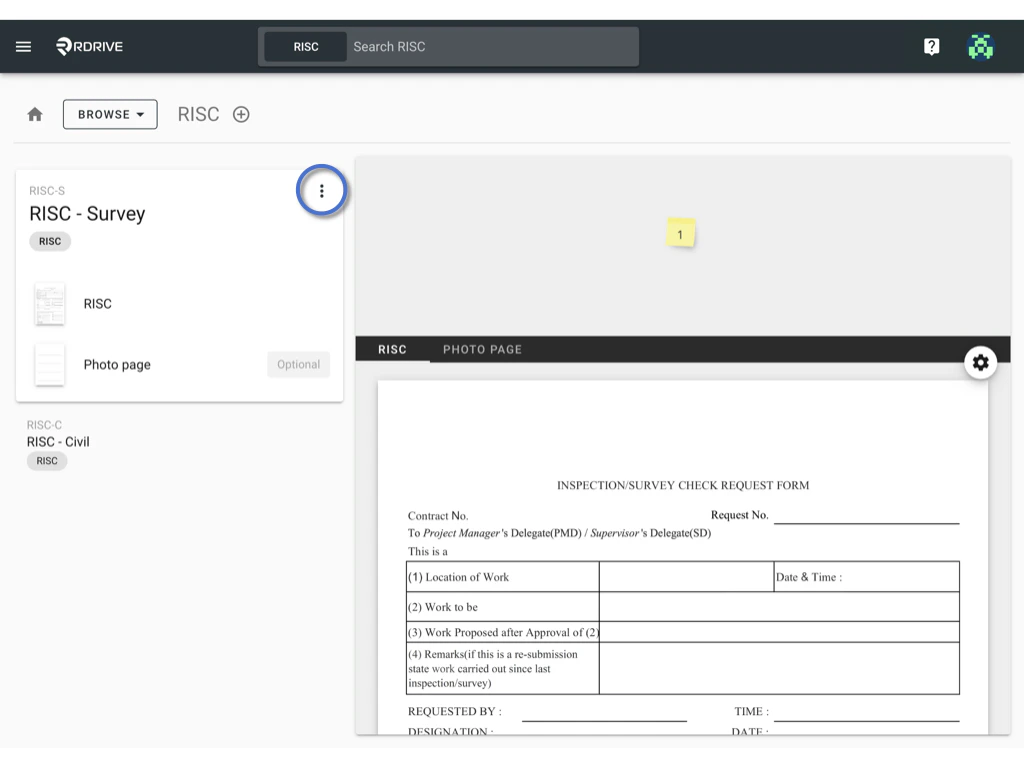
Task: Select RISC document thumbnail in Survey card
Action: click(x=50, y=304)
